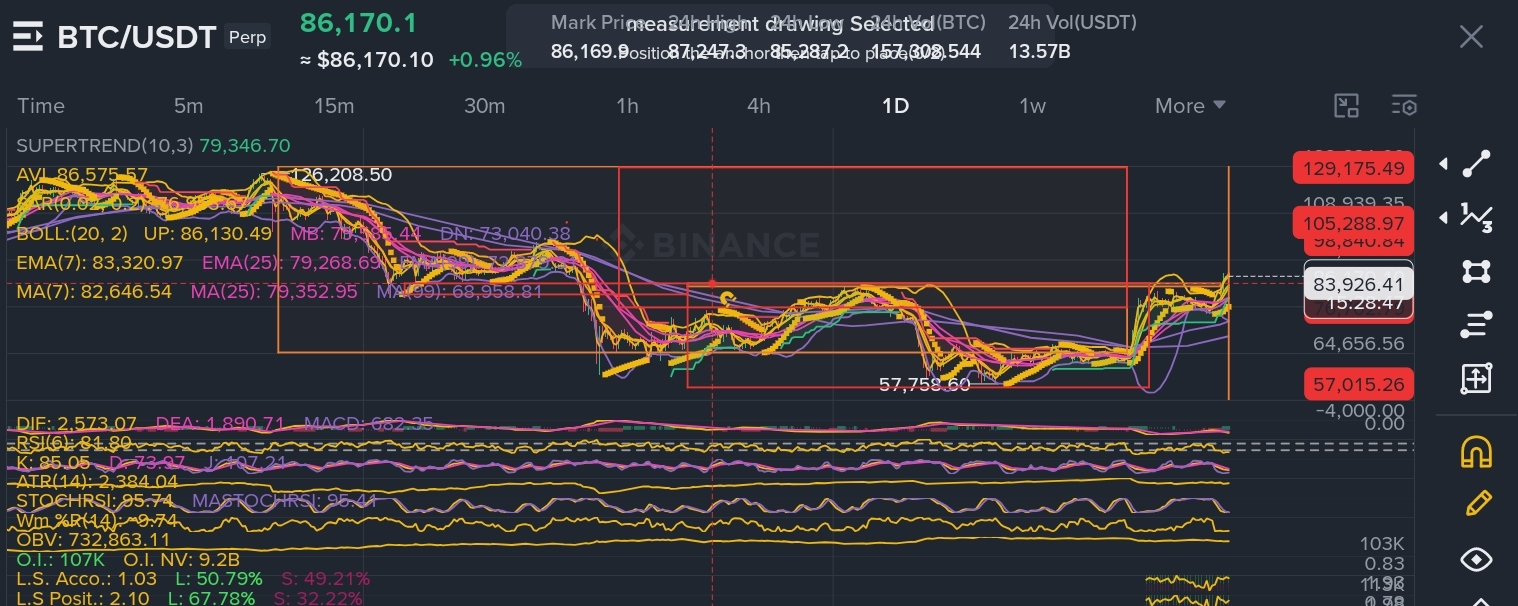Toggle the pencil drawing mode
This screenshot has height=606, width=1518.
[1477, 504]
